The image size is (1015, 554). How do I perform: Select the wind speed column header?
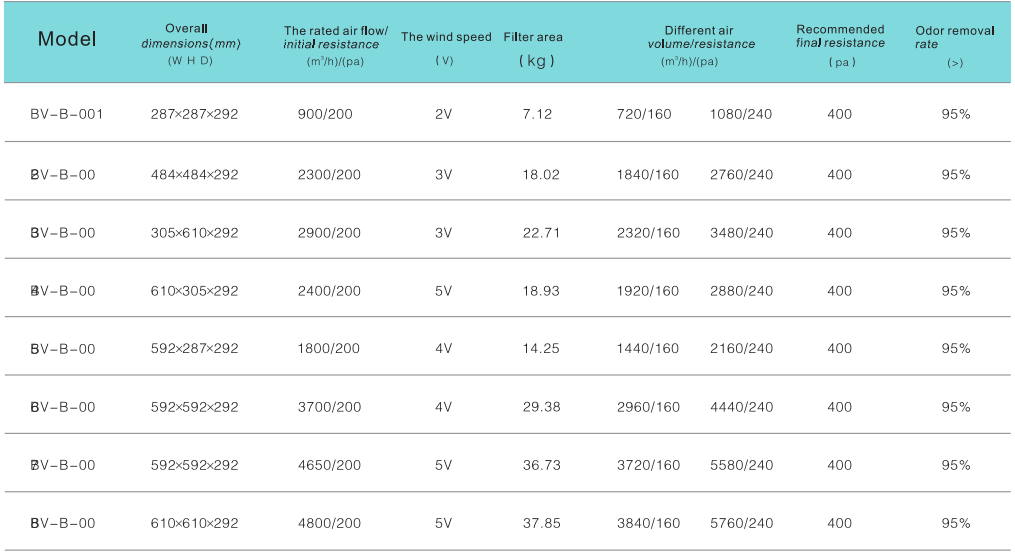point(446,38)
